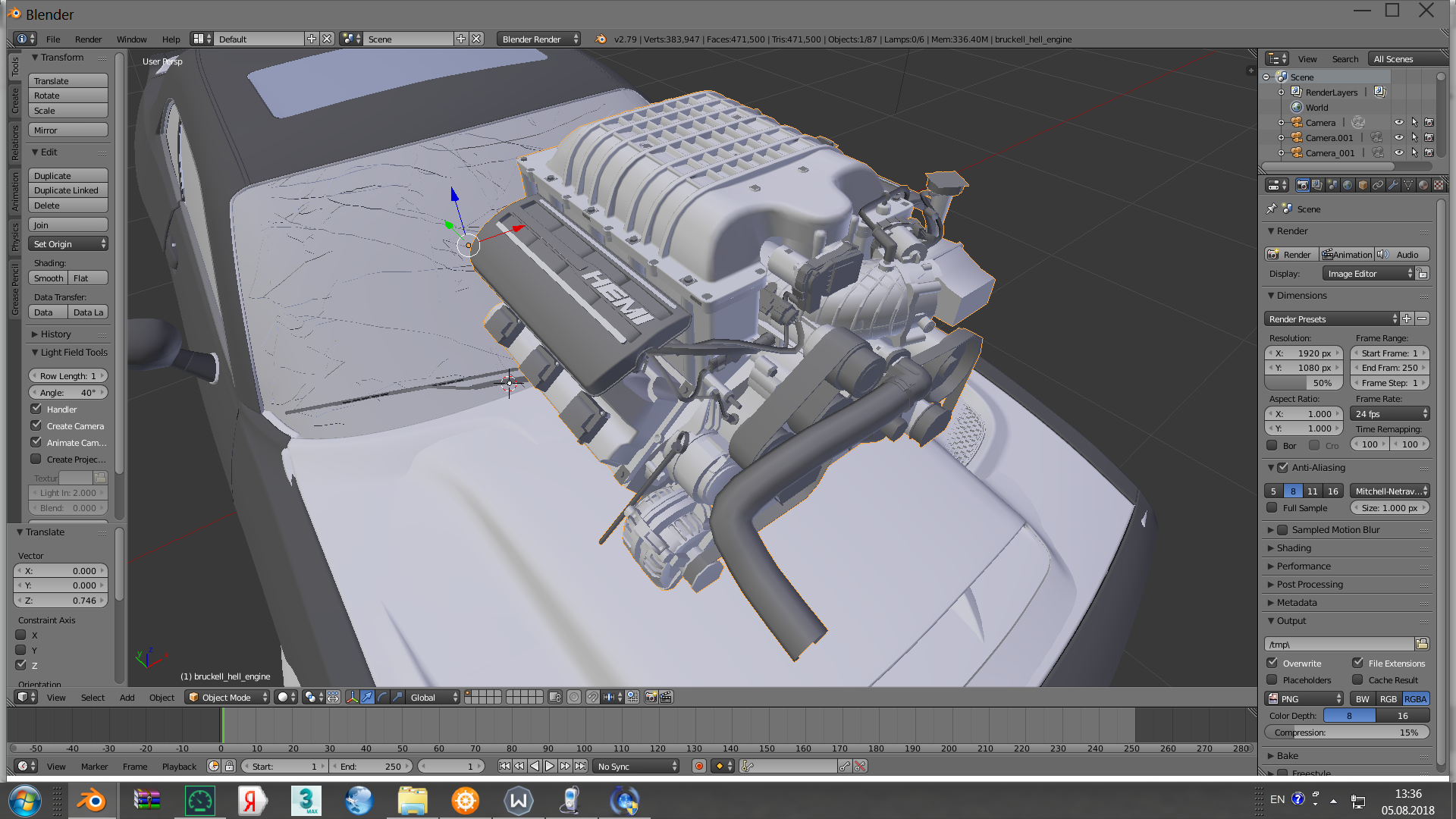Open the Texture properties tab checker icon
The height and width of the screenshot is (819, 1456).
(x=1438, y=185)
